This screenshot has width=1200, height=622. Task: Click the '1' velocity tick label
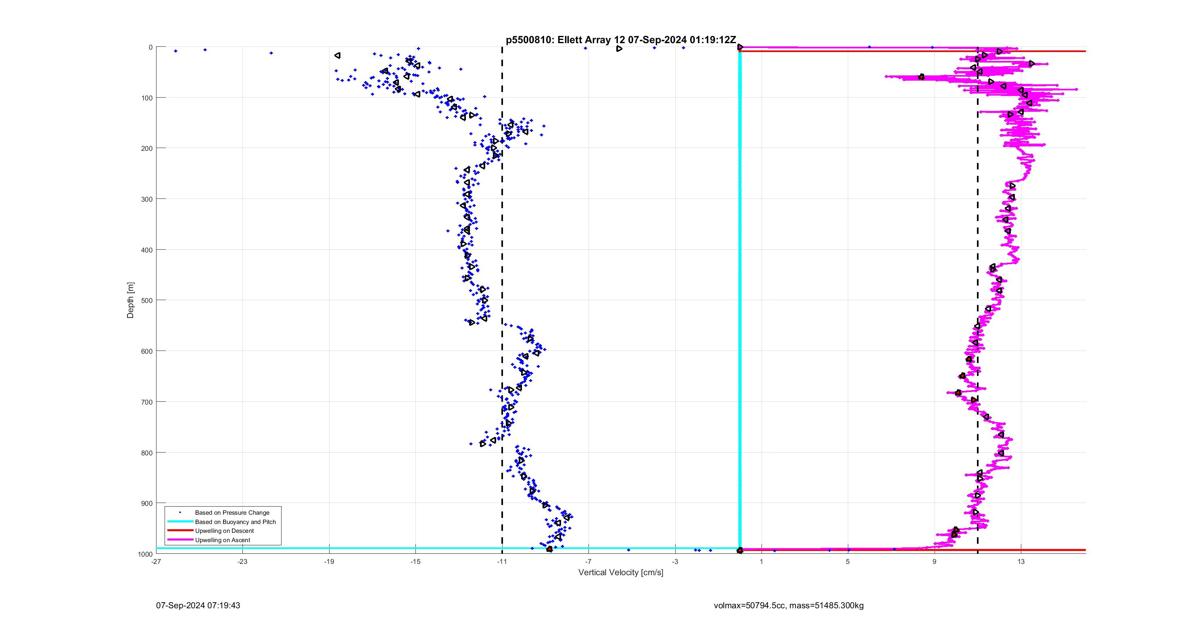click(761, 562)
